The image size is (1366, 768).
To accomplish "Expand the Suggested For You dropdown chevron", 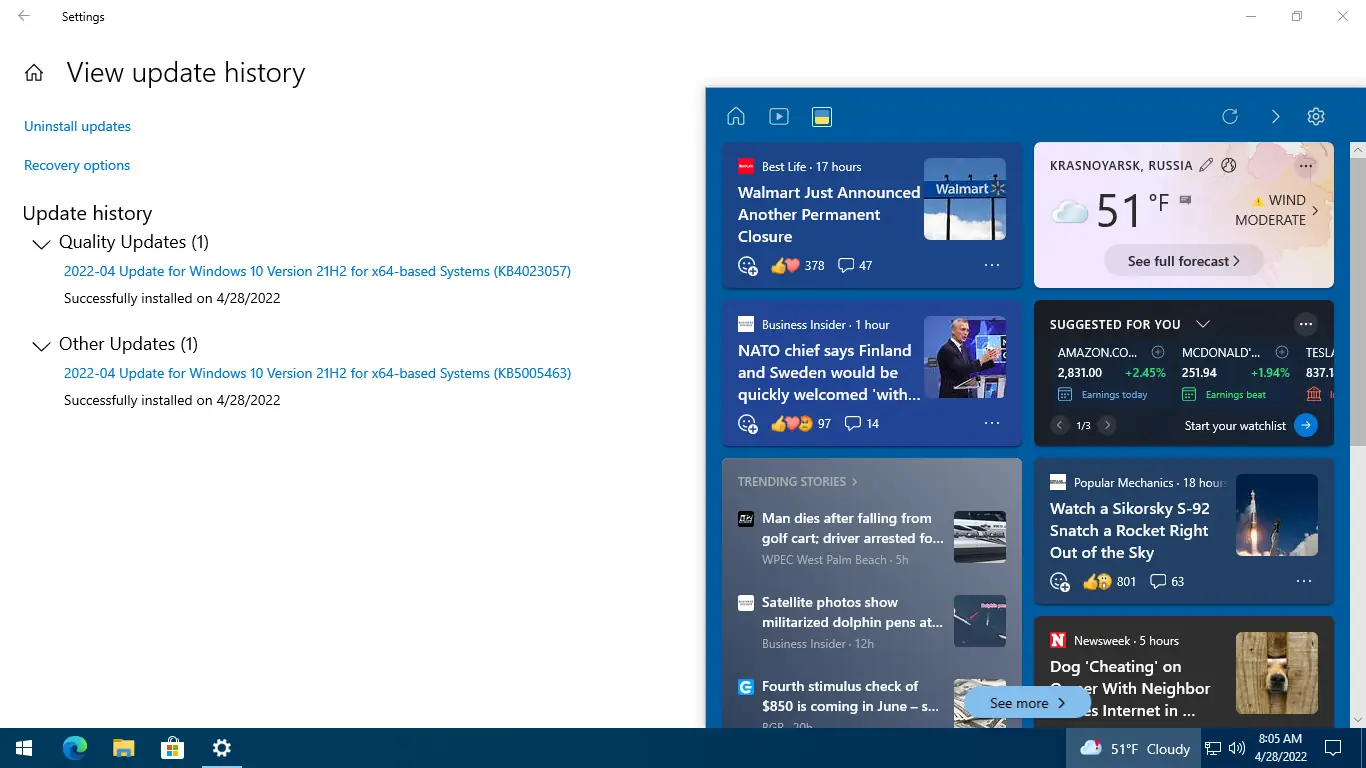I will 1203,324.
